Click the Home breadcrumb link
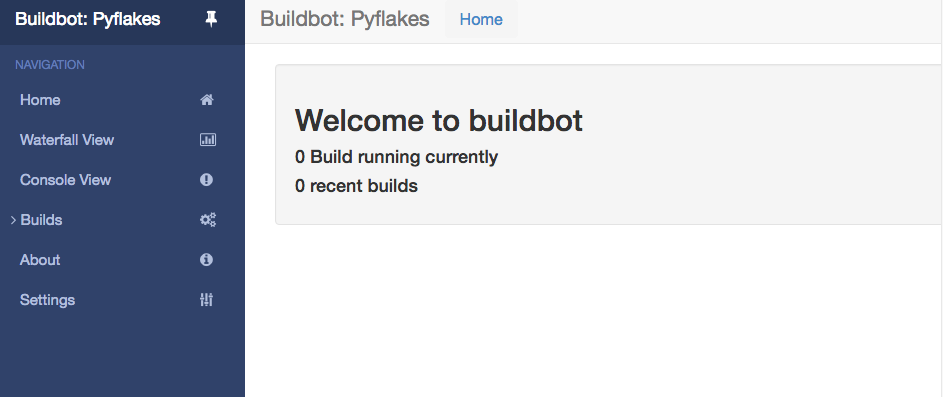 (481, 20)
